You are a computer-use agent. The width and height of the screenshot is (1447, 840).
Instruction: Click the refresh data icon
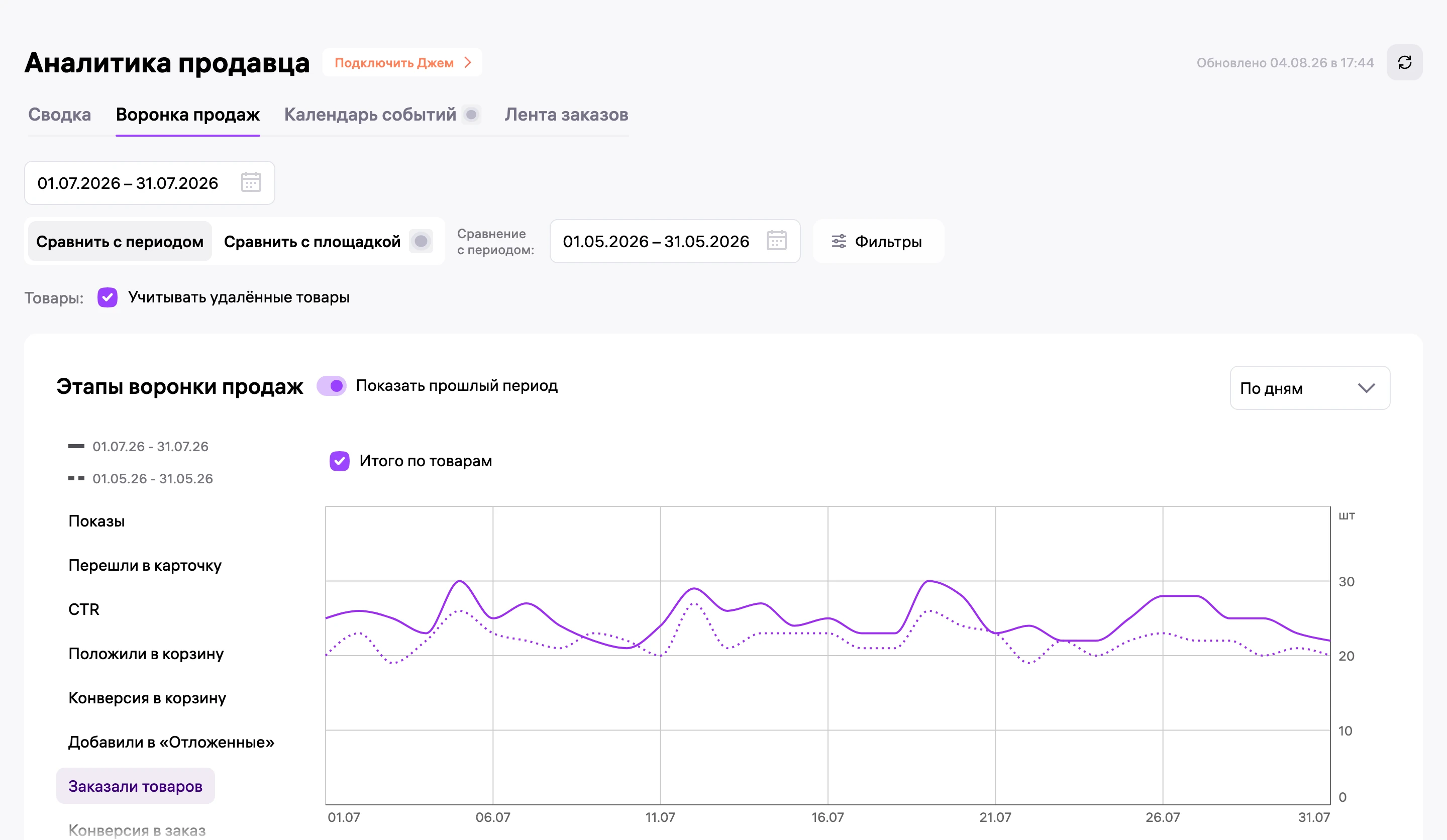1404,62
